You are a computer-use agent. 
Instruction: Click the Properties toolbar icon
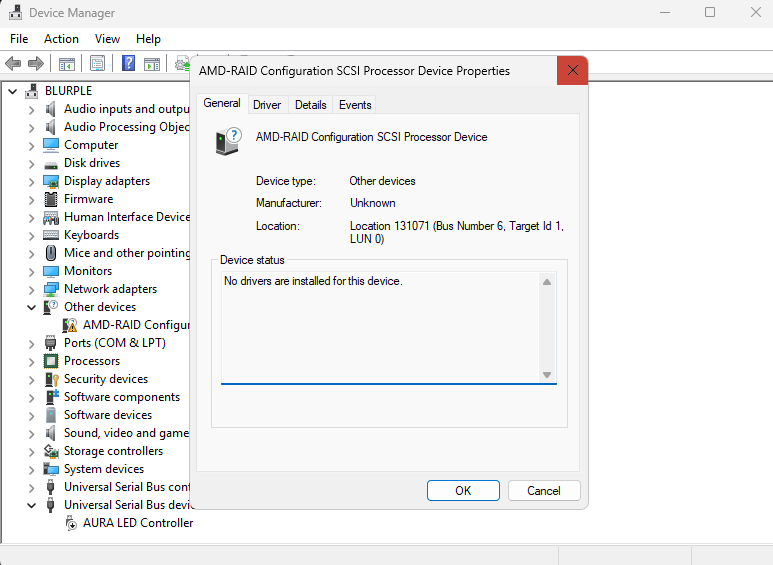click(x=98, y=63)
